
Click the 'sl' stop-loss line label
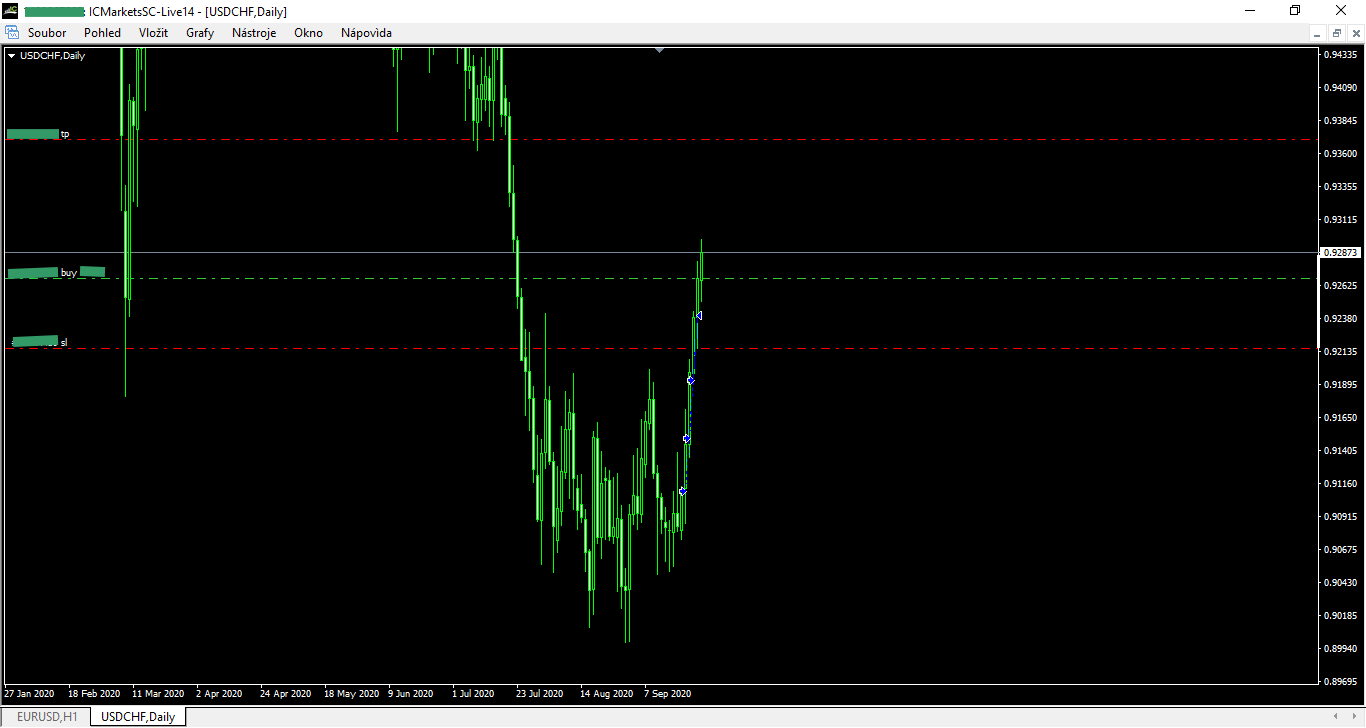click(64, 343)
